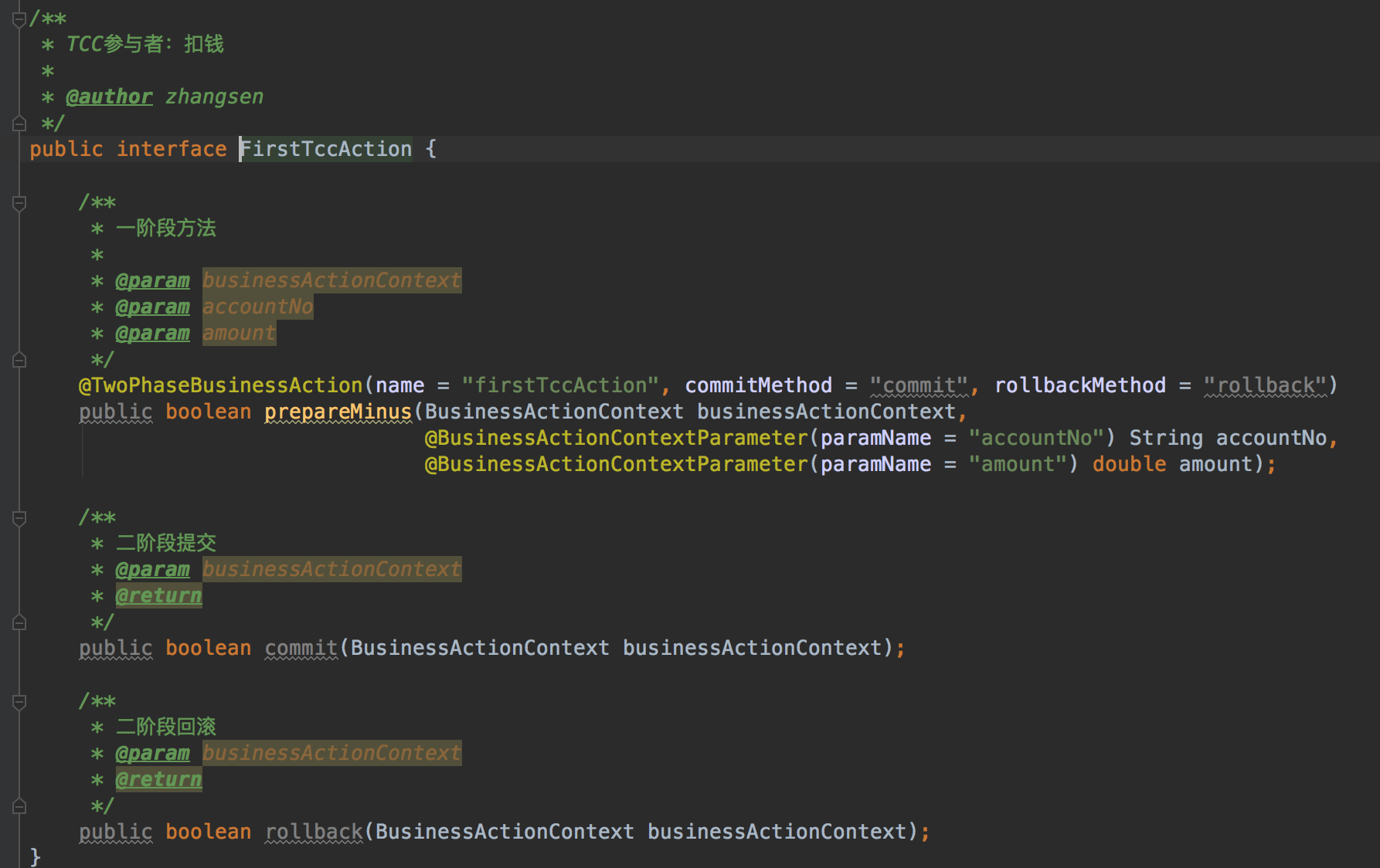Click fold marker at class Javadoc end
This screenshot has height=868, width=1380.
point(19,123)
